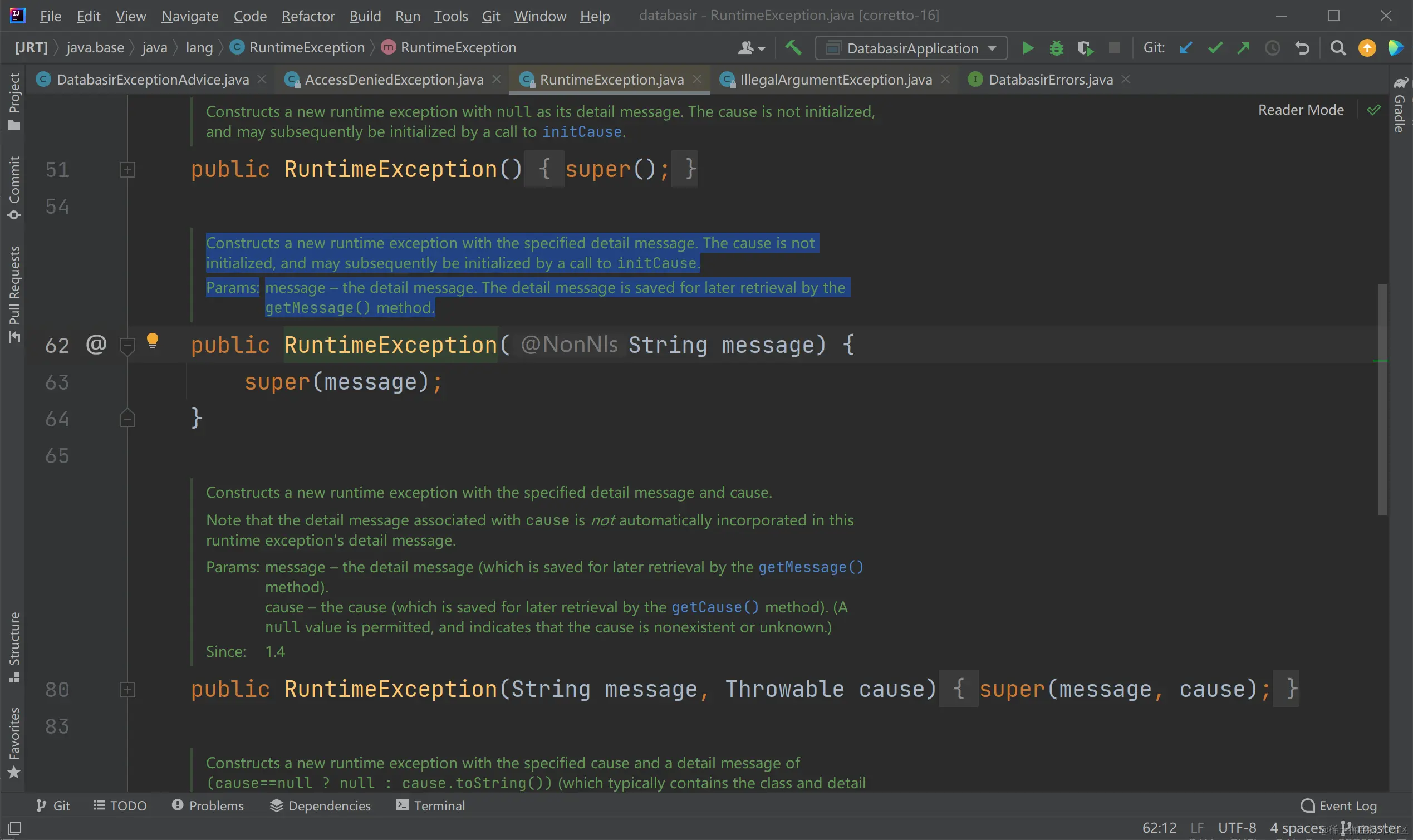Open Search Everywhere magnifier icon
This screenshot has height=840, width=1413.
point(1338,48)
